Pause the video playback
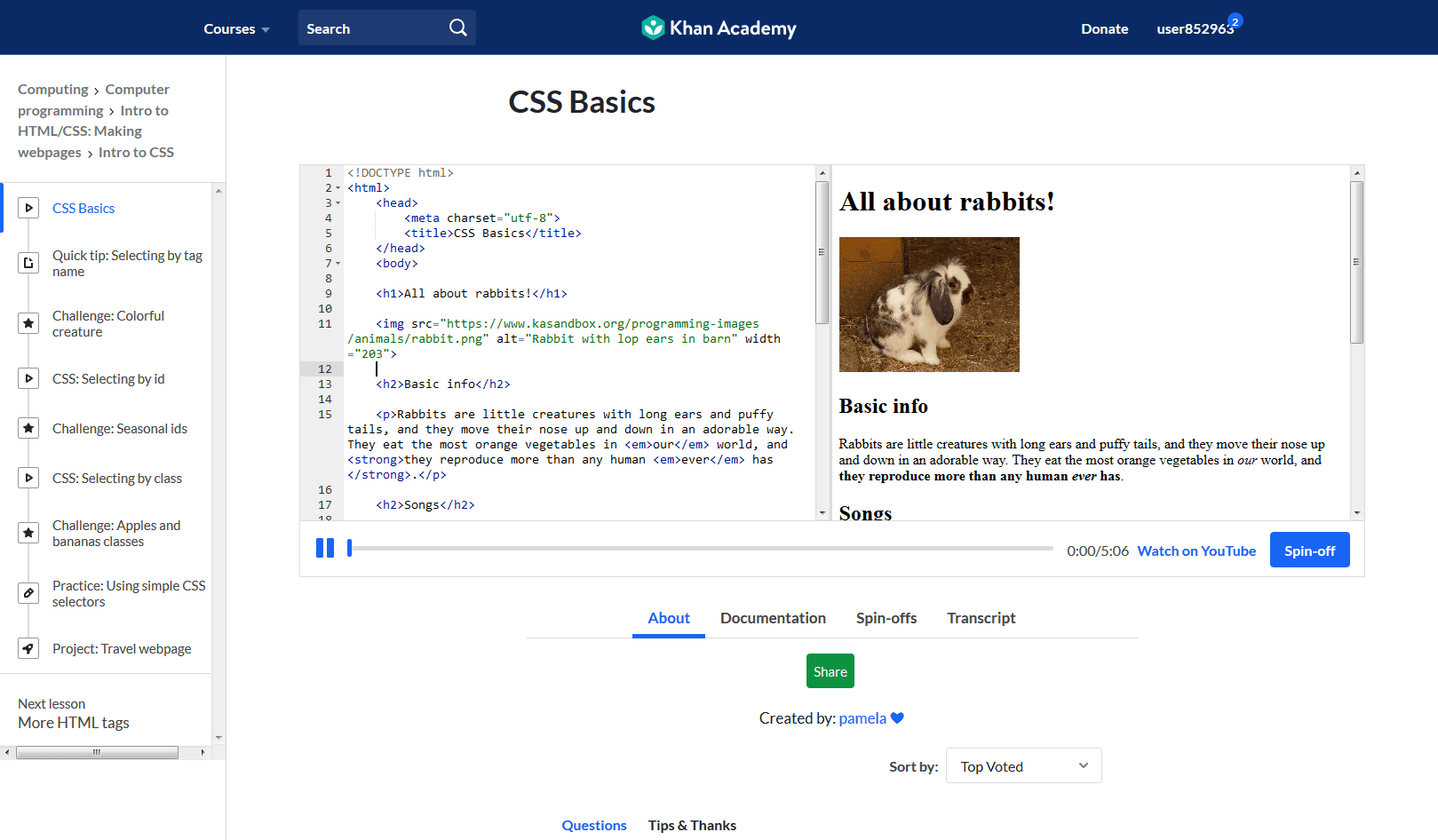This screenshot has width=1438, height=840. tap(325, 548)
